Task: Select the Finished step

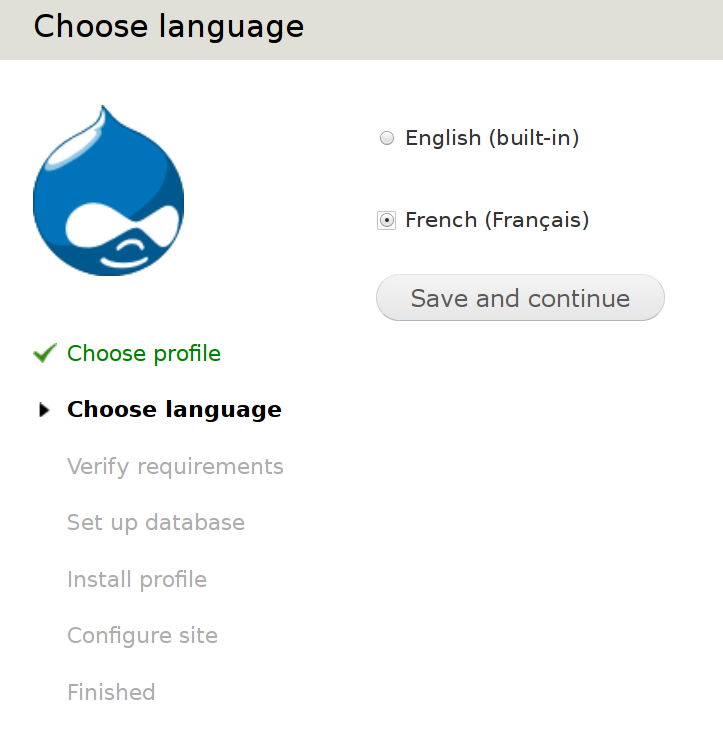Action: pyautogui.click(x=111, y=692)
